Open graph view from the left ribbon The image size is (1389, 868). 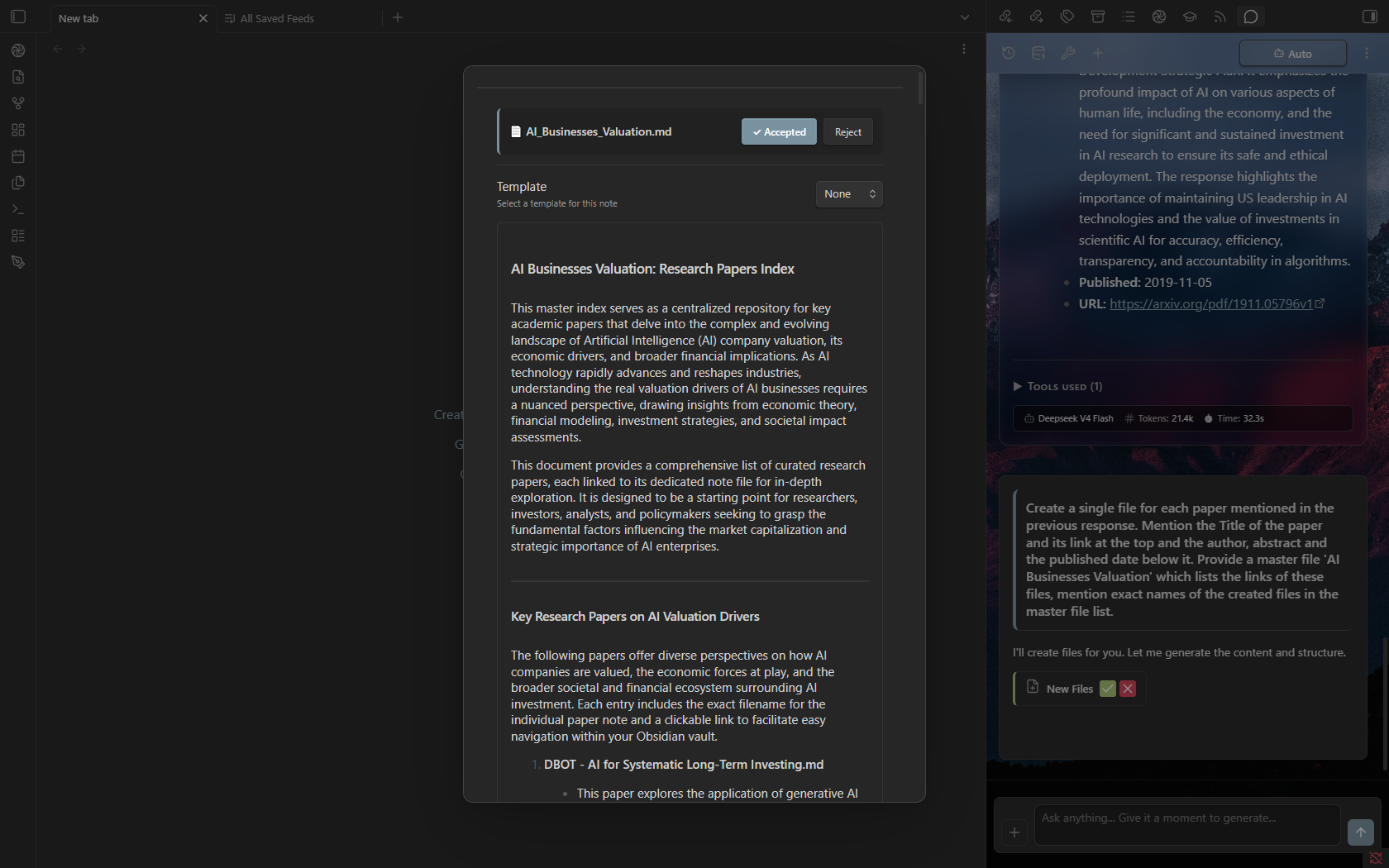18,103
